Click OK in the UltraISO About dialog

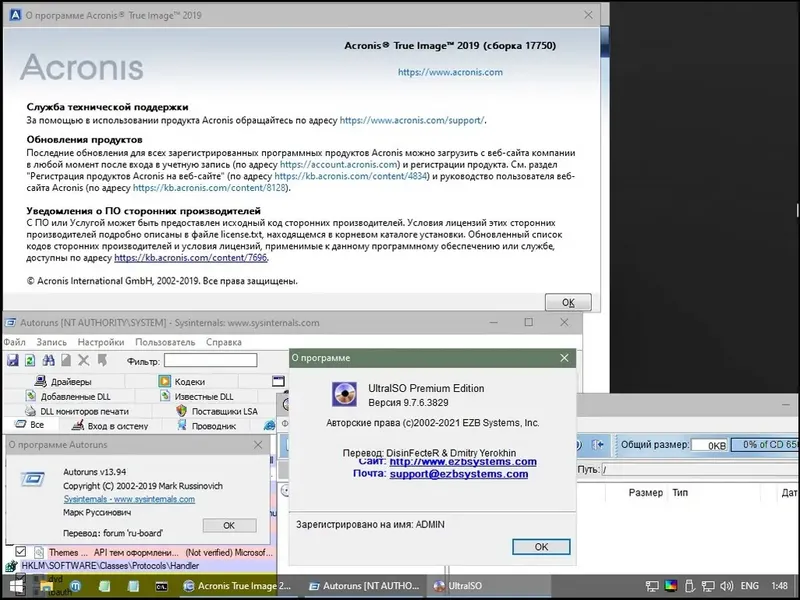[540, 547]
